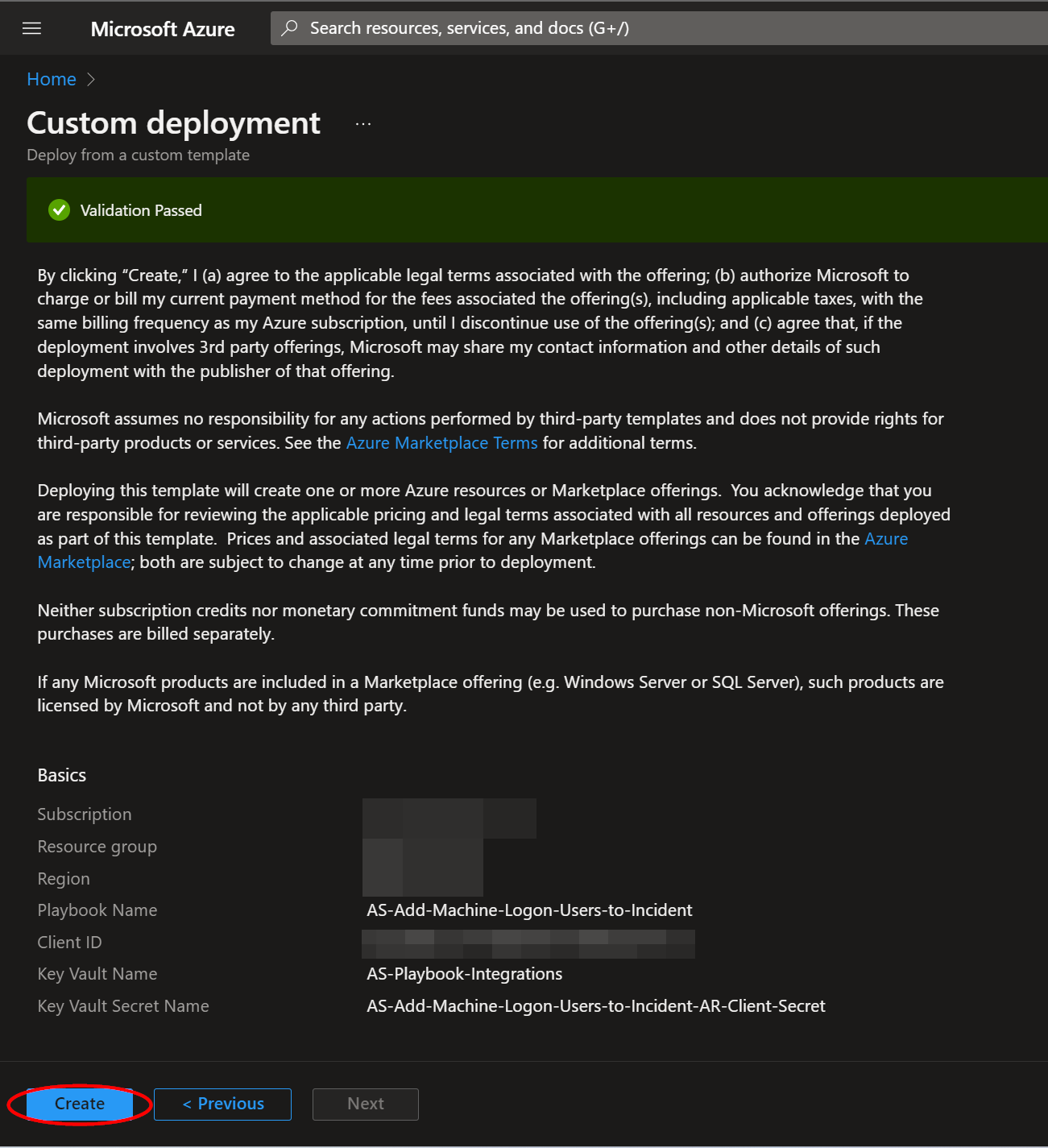Click the green Validation Passed checkmark icon
This screenshot has width=1048, height=1148.
tap(59, 210)
